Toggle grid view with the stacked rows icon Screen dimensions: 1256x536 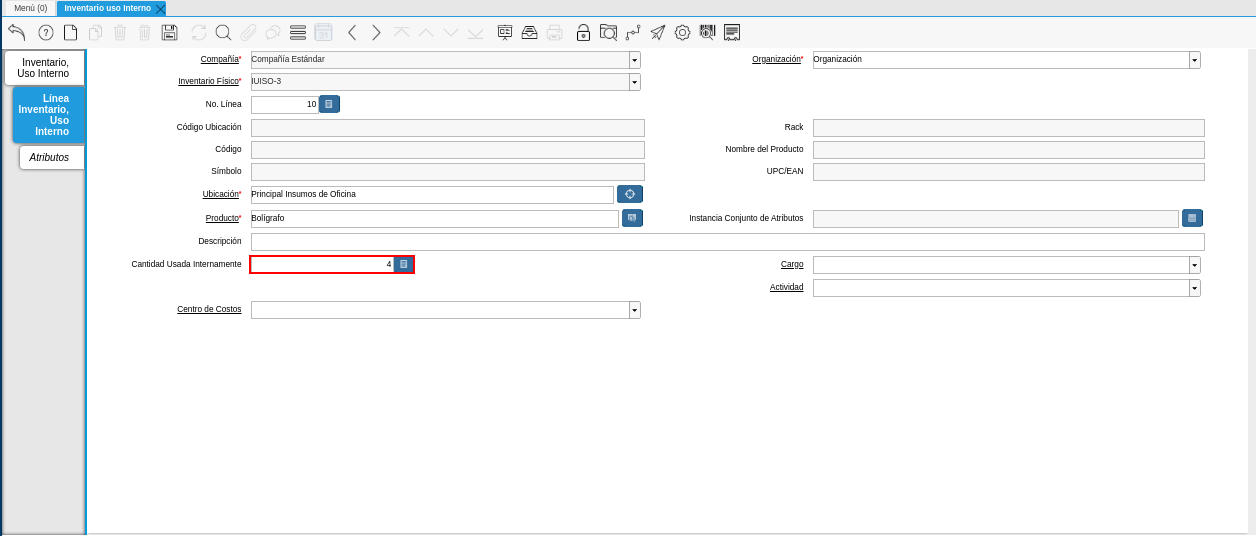298,32
